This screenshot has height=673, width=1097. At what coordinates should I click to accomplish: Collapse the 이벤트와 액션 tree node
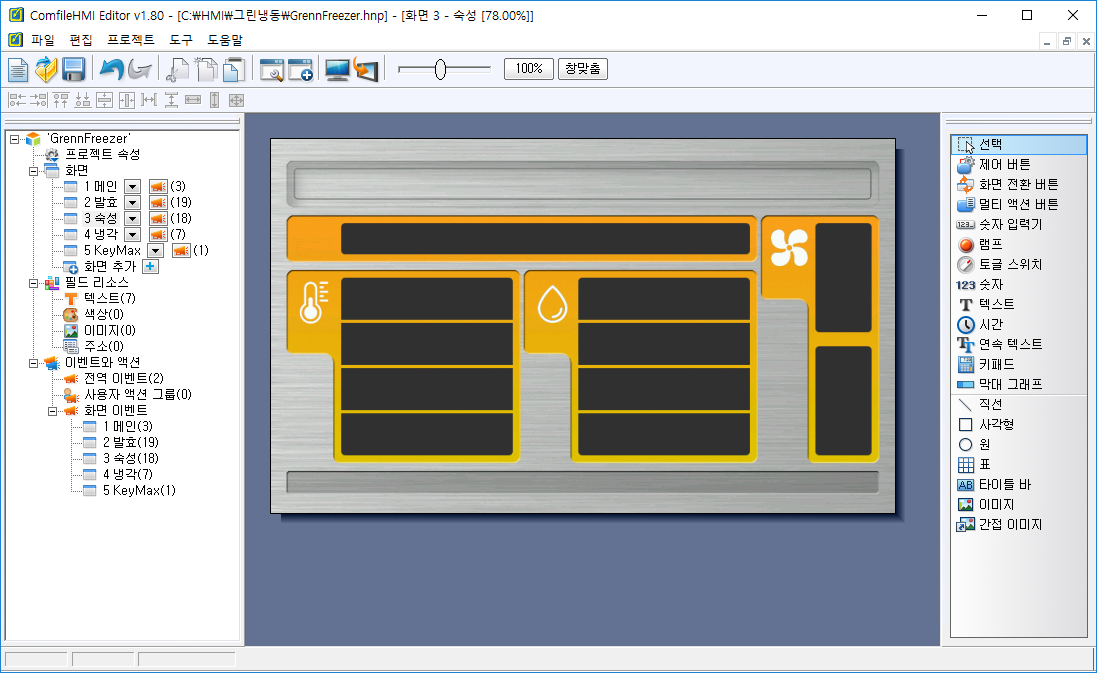pyautogui.click(x=34, y=362)
